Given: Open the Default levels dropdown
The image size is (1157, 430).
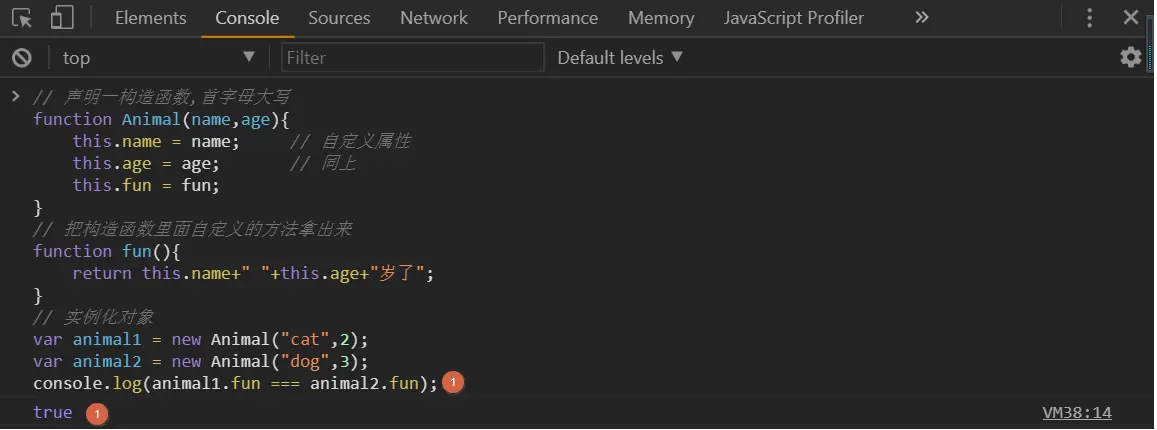Looking at the screenshot, I should point(620,58).
